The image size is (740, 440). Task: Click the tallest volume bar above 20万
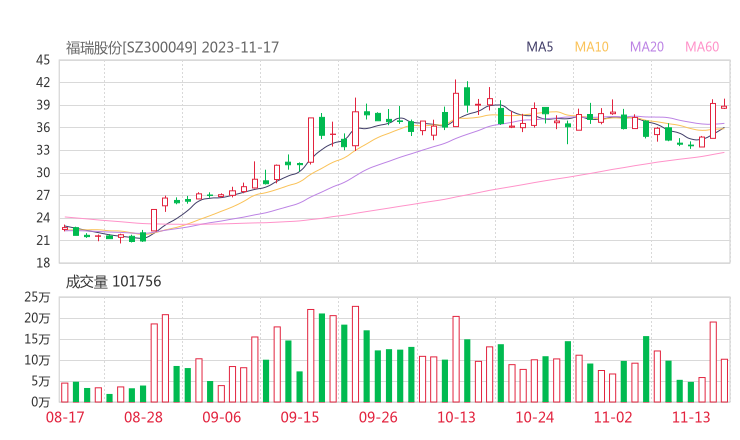[355, 354]
